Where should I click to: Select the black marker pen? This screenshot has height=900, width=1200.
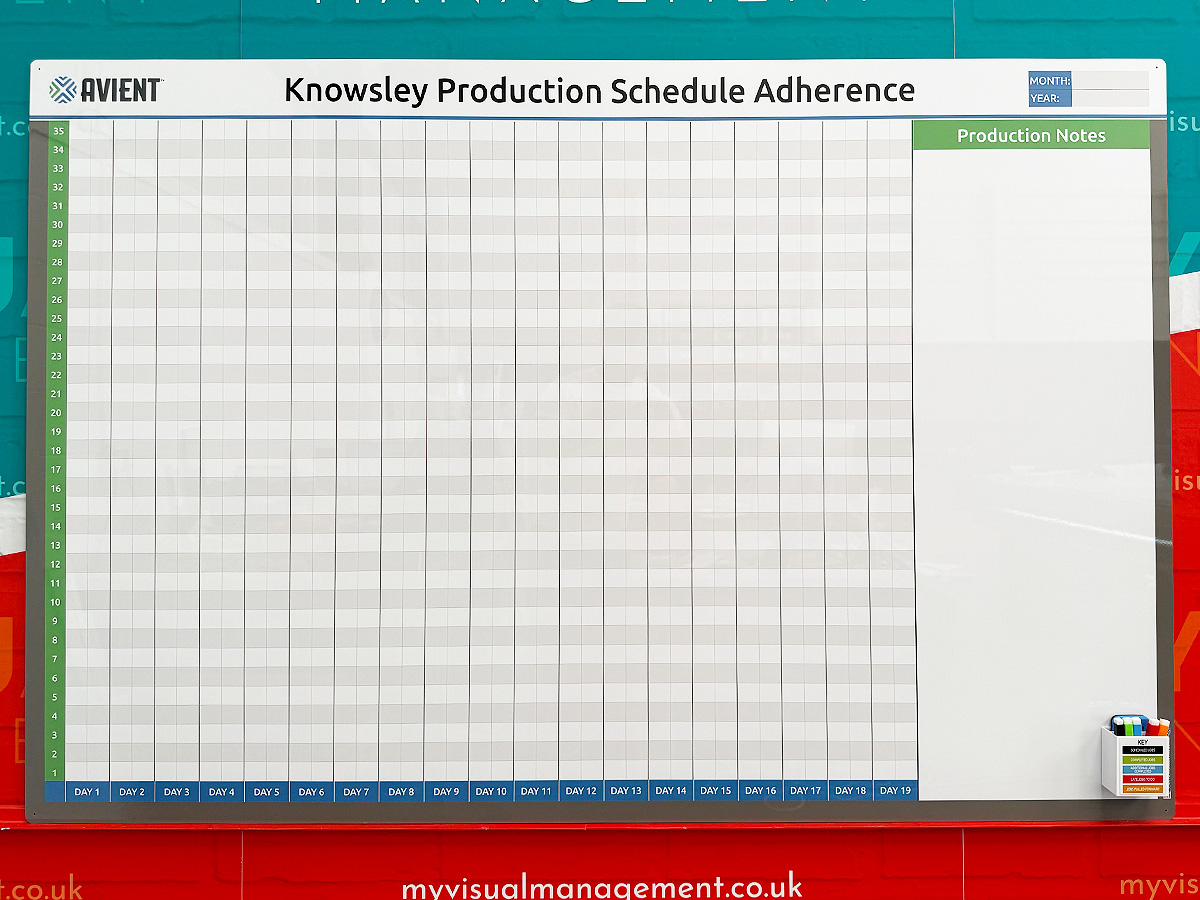(1118, 726)
